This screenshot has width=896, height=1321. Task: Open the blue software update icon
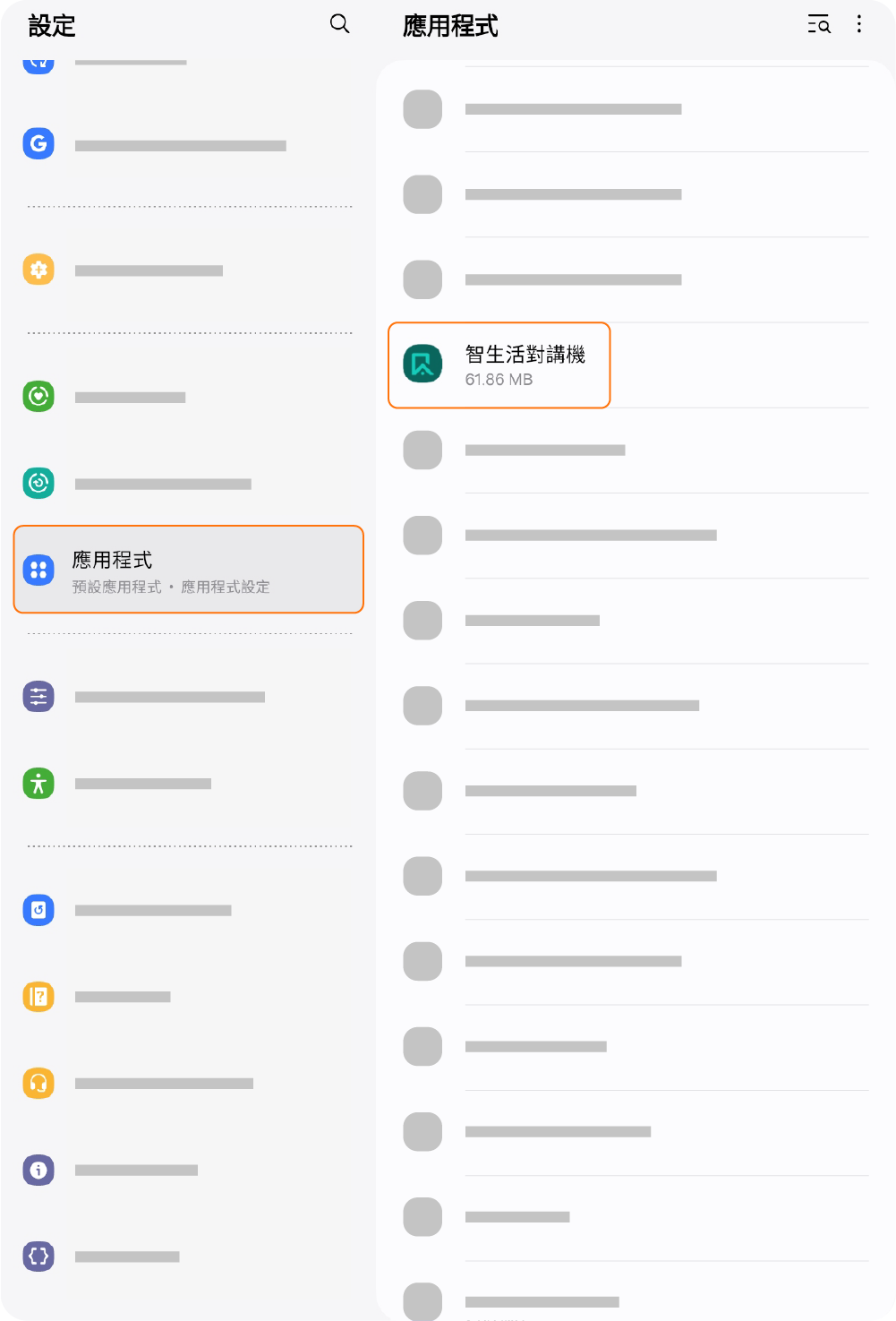pos(38,910)
